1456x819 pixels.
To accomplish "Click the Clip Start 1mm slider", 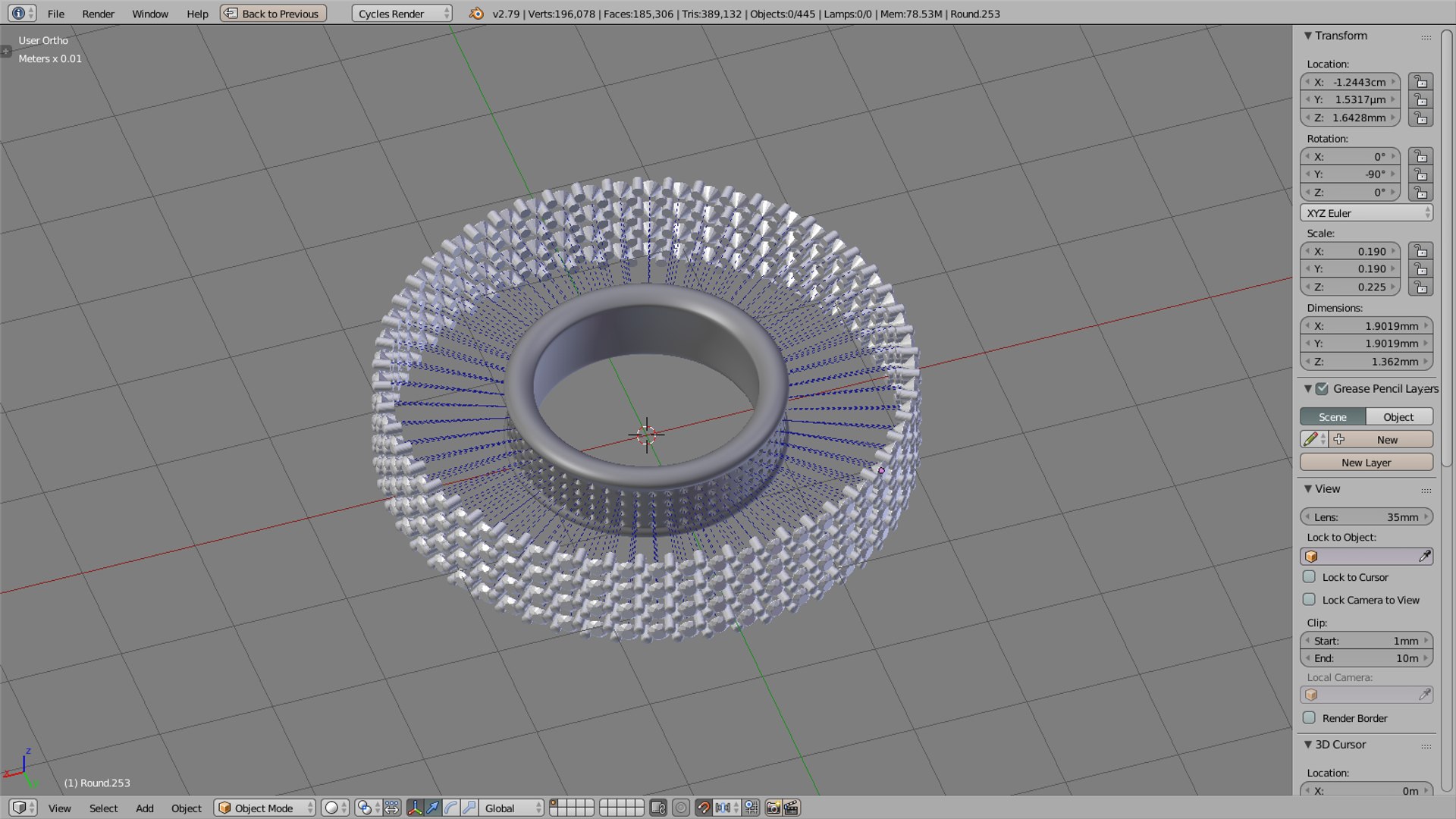I will tap(1367, 641).
